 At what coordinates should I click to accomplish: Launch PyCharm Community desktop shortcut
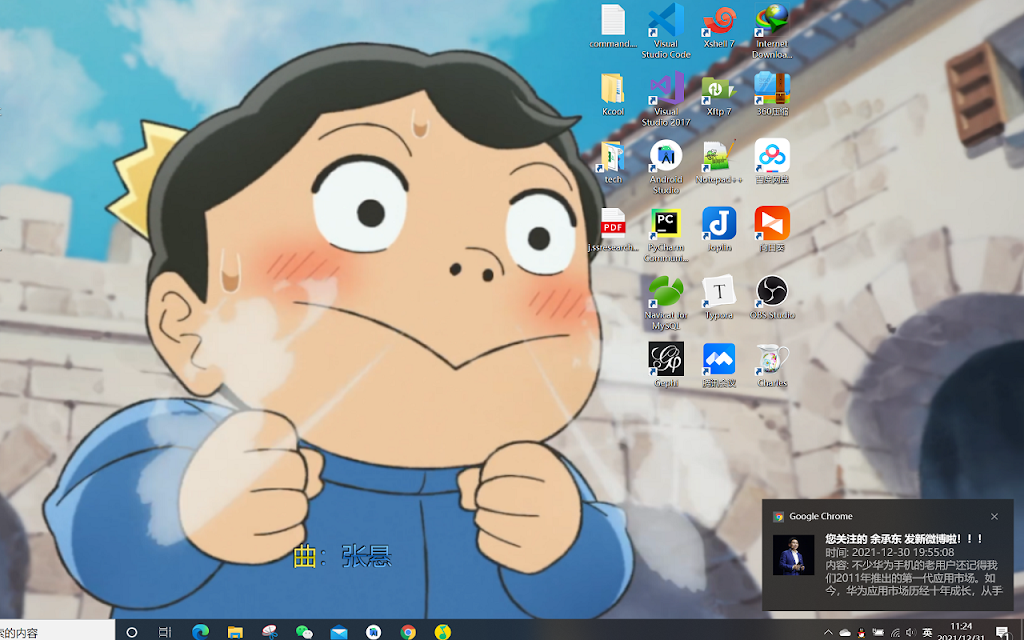pos(665,234)
